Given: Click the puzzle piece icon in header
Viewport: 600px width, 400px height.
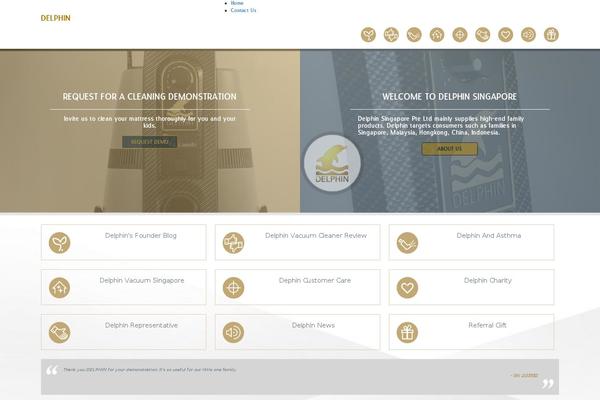Looking at the screenshot, I should point(391,35).
